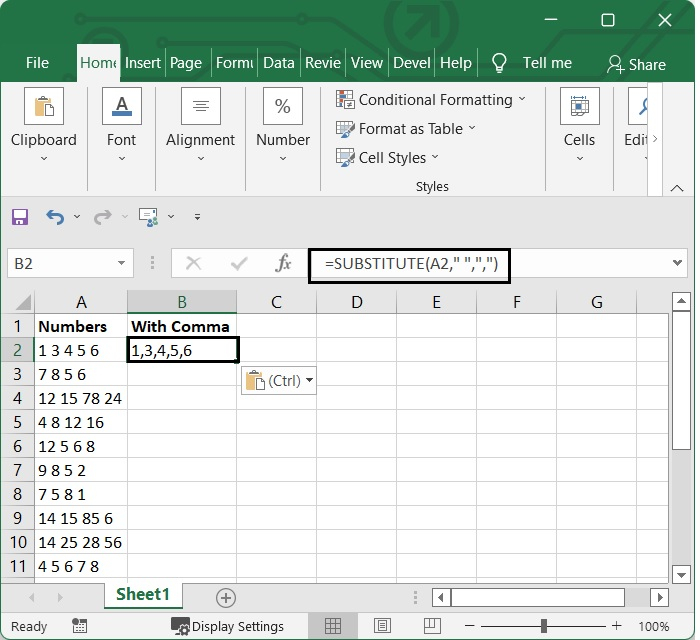Switch to Normal view in status bar
This screenshot has width=700, height=640.
333,626
